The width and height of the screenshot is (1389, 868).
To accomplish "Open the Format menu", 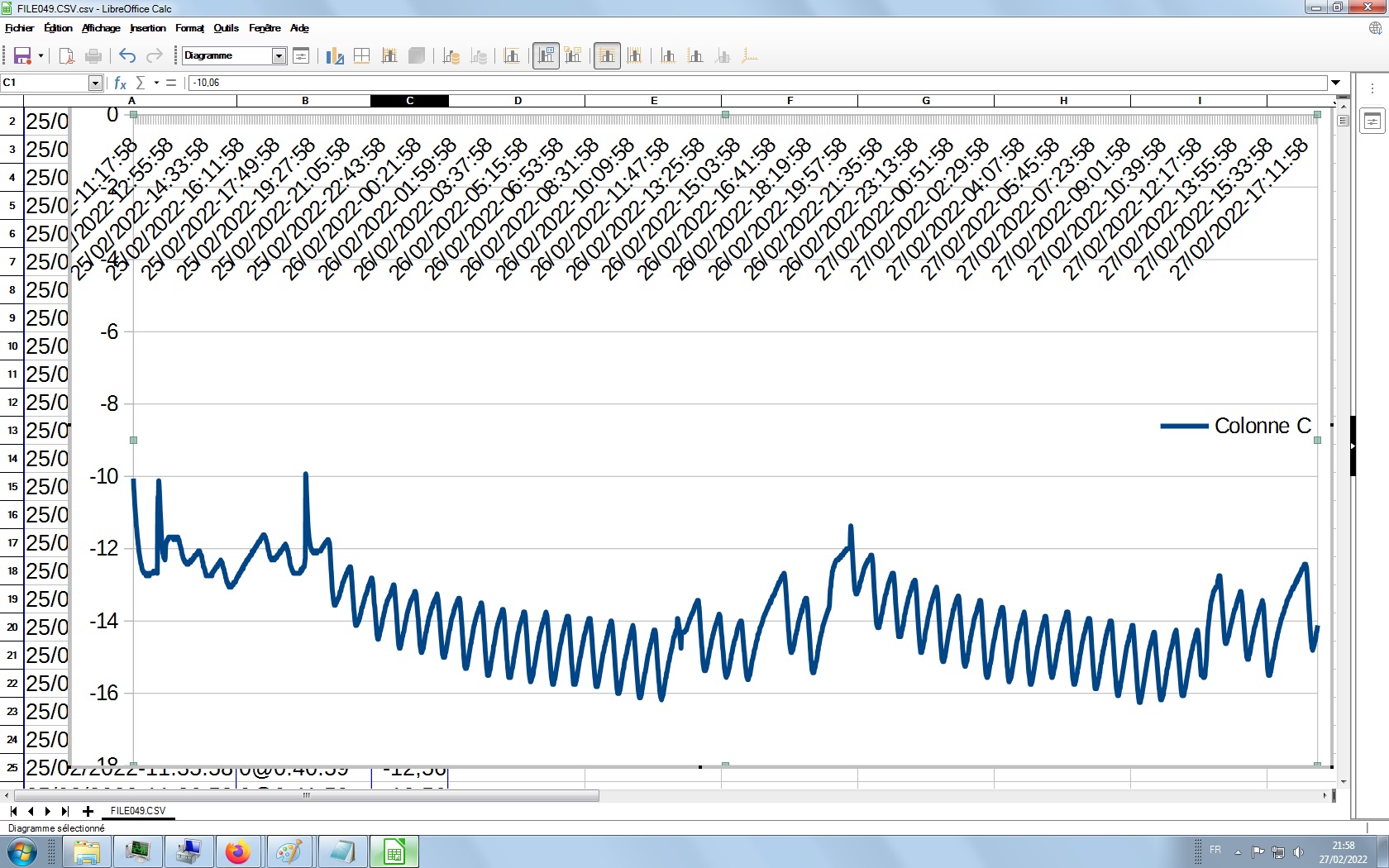I will [189, 28].
